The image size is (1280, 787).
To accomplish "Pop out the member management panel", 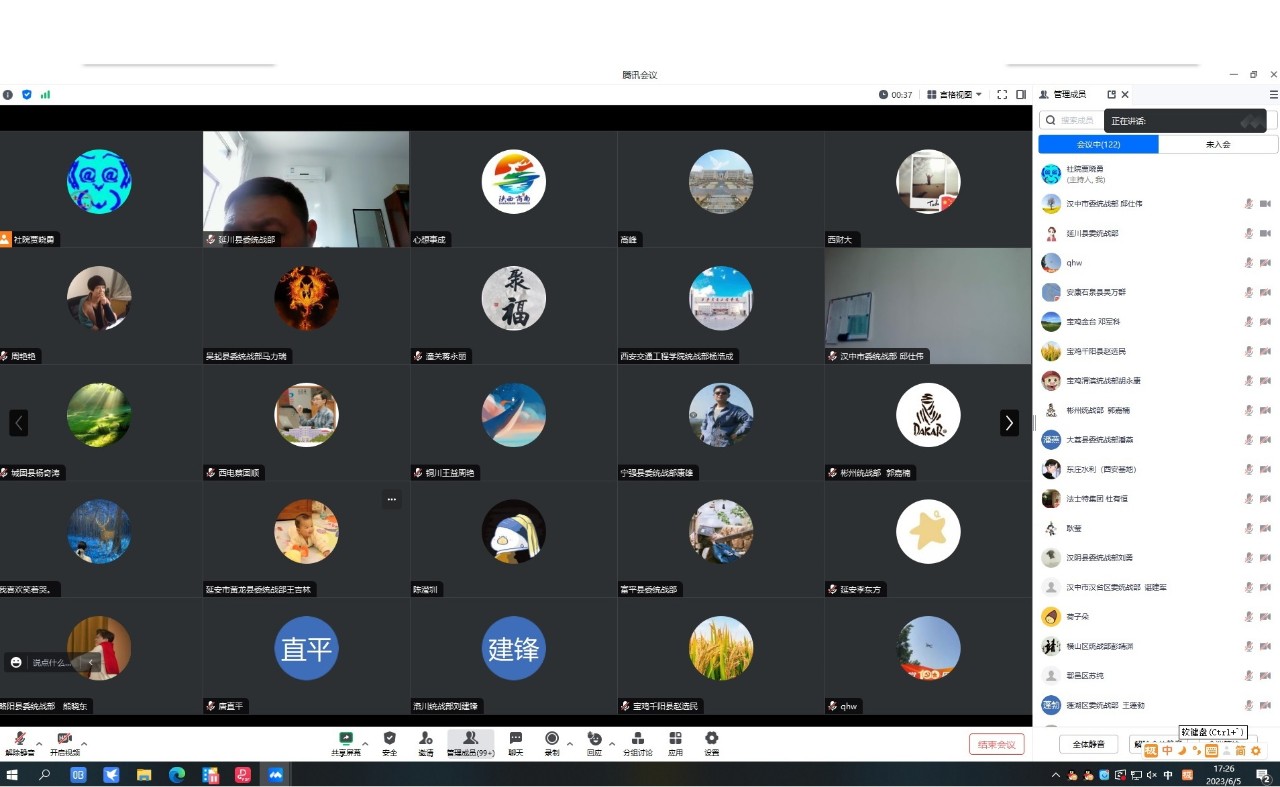I will (1111, 95).
